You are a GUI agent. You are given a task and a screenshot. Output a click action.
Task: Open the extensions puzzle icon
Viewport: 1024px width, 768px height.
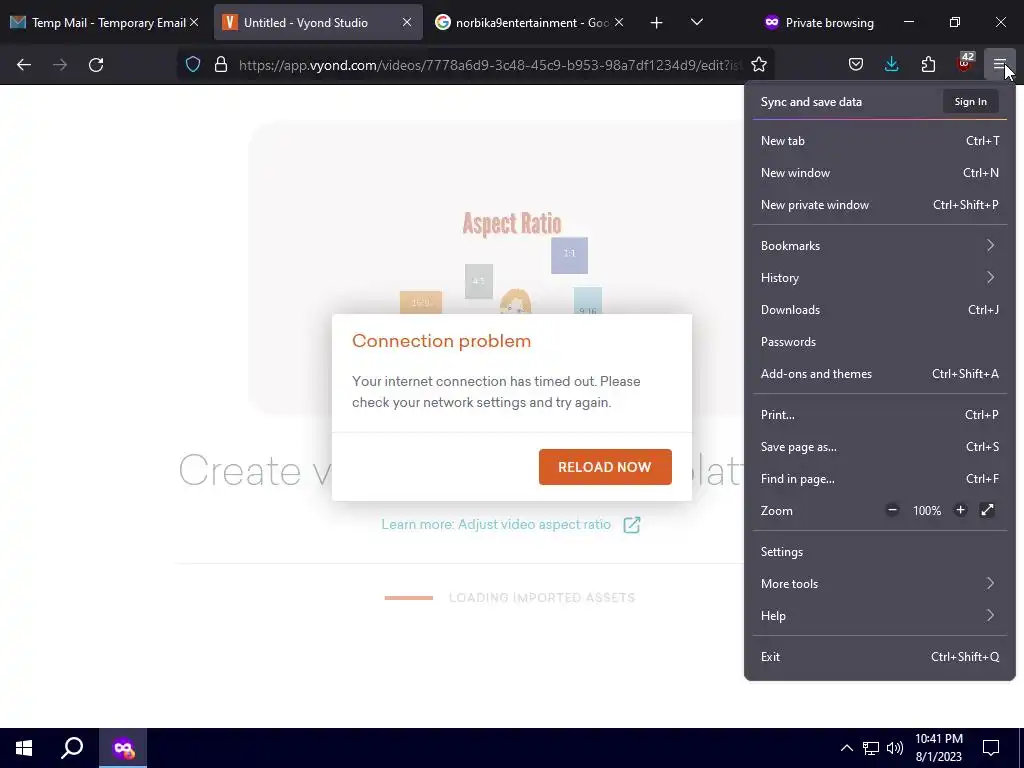click(928, 65)
